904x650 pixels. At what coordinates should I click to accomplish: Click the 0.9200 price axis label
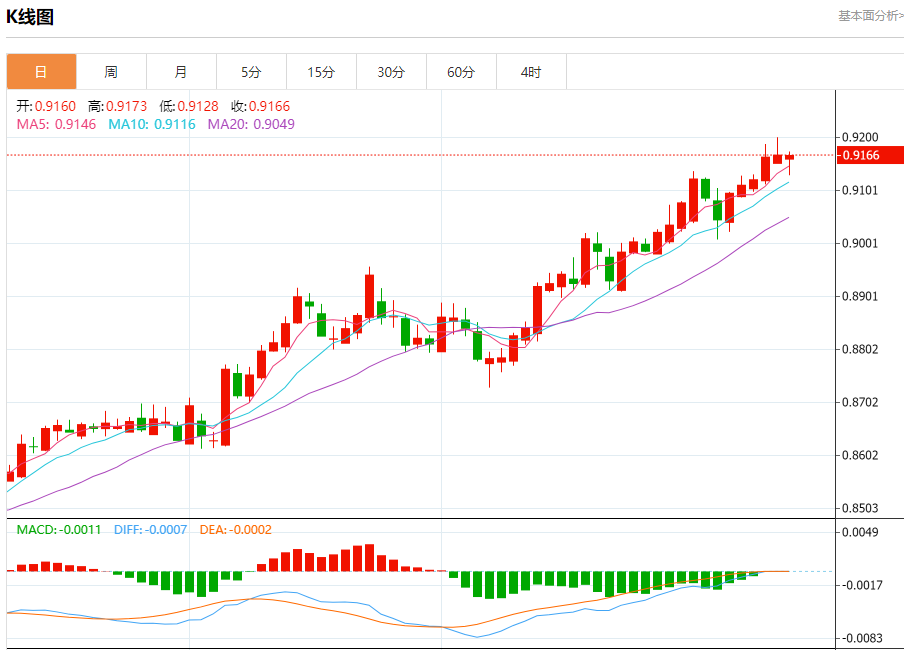860,137
